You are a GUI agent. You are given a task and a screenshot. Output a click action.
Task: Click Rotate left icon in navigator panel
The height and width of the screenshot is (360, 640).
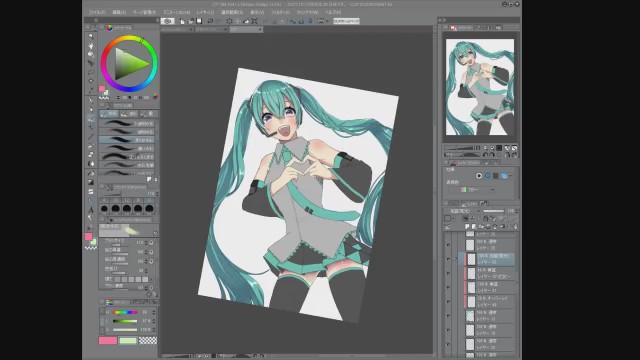[485, 155]
